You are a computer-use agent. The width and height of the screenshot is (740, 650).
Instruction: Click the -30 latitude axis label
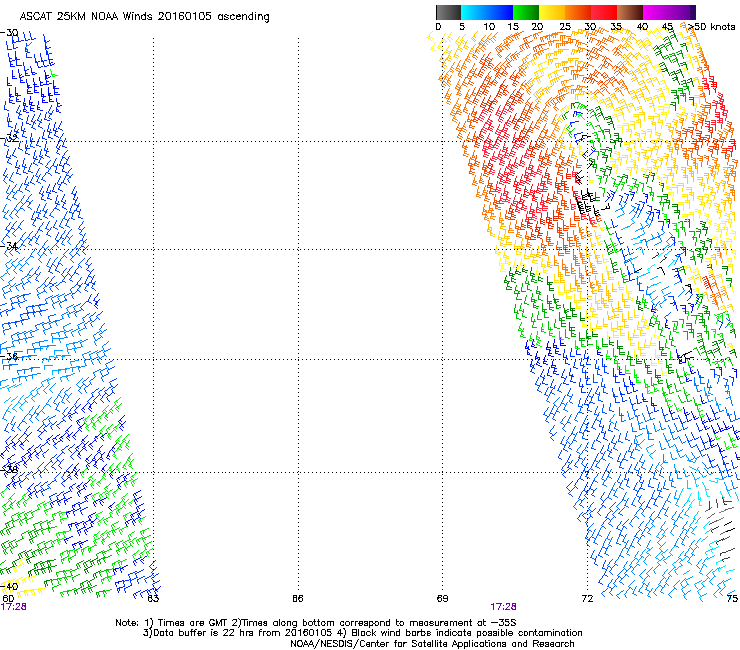[x=9, y=33]
